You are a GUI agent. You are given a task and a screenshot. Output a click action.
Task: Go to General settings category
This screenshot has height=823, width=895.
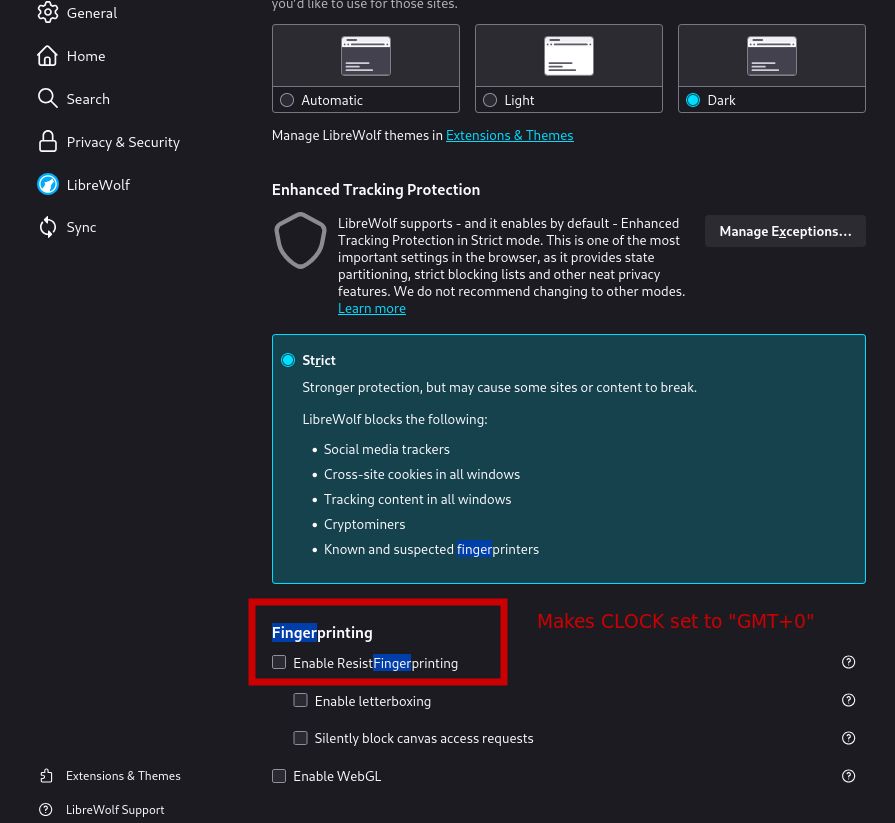click(92, 13)
